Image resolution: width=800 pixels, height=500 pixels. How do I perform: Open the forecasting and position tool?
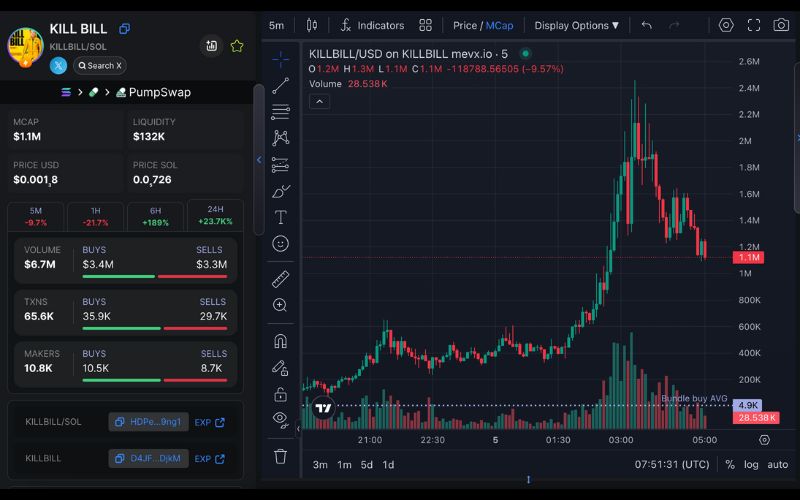[x=281, y=164]
